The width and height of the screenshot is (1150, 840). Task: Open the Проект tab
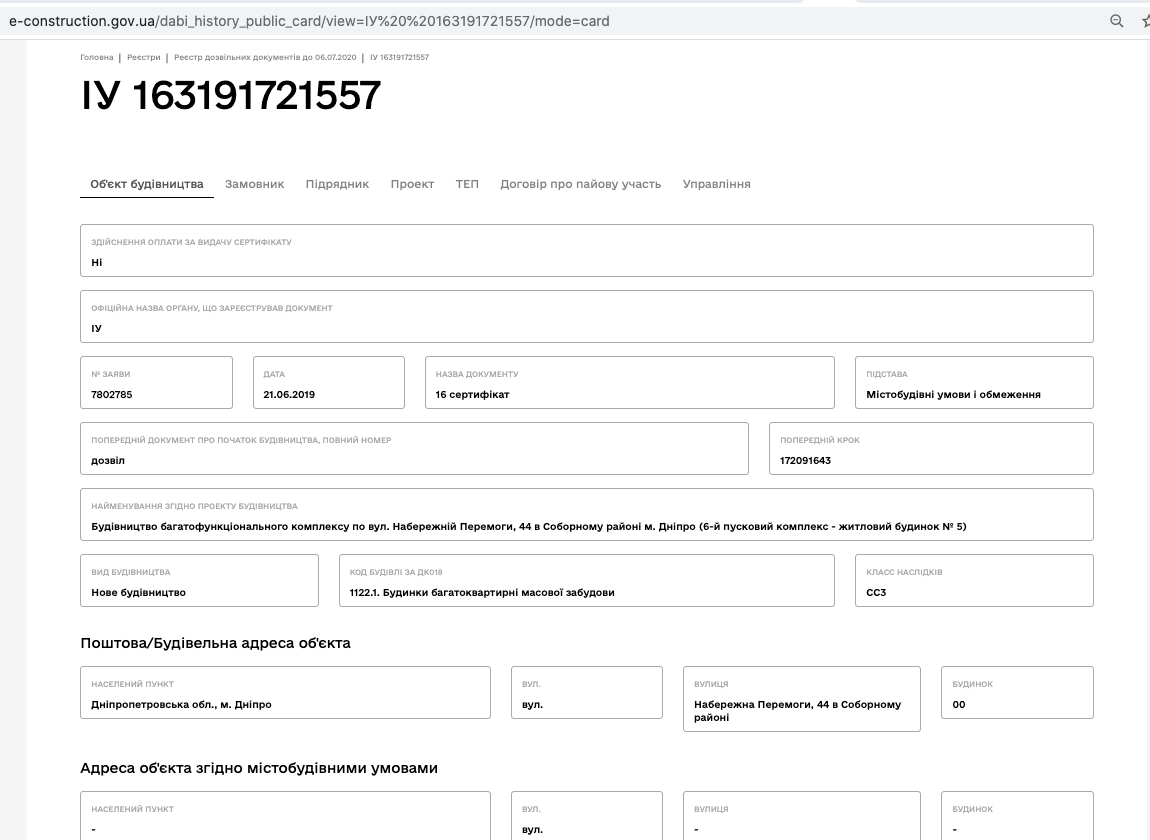pyautogui.click(x=412, y=184)
